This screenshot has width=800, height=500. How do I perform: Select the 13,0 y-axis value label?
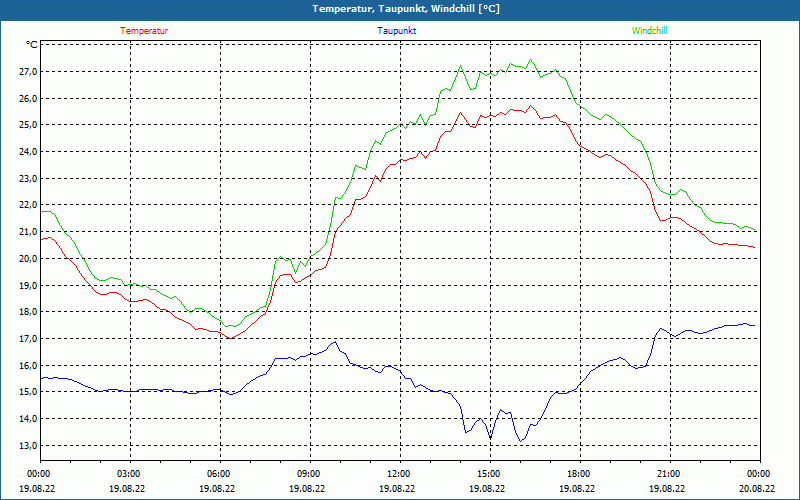coord(25,446)
